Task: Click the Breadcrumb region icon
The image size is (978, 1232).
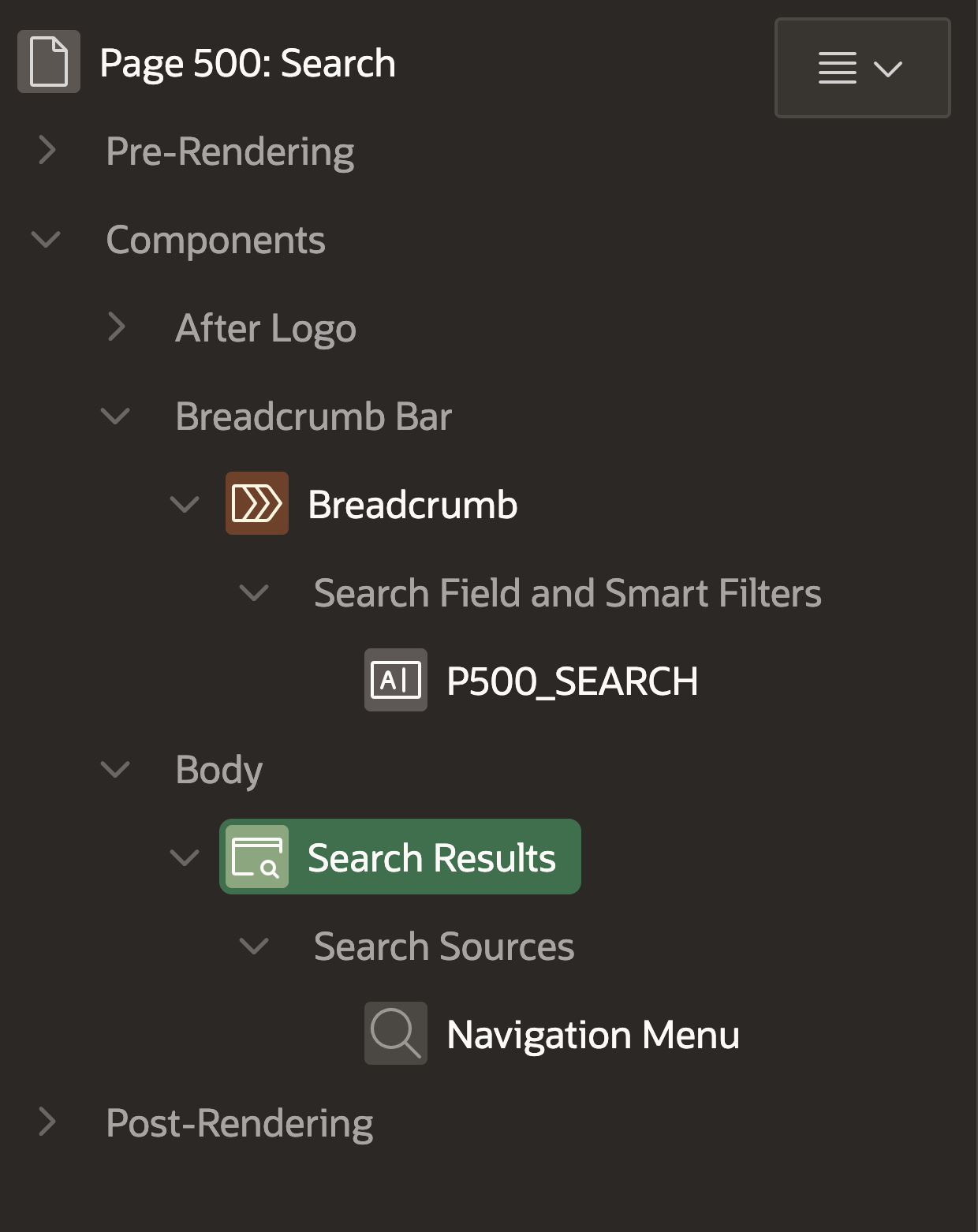Action: (x=256, y=504)
